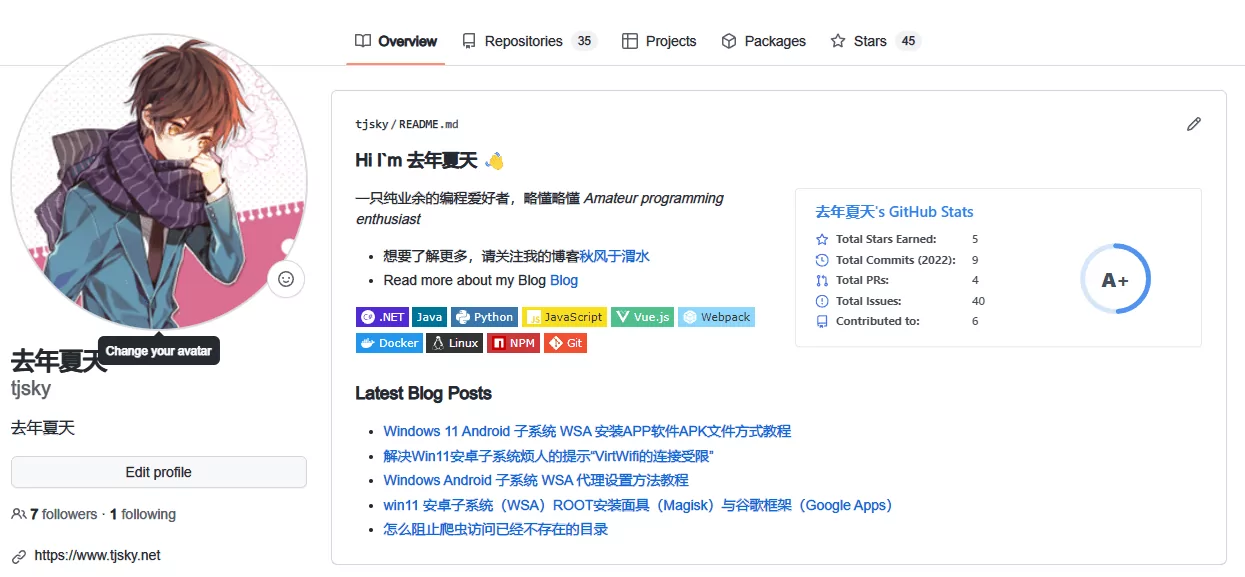Screen dimensions: 1245x577
Task: Open the Repositories tab
Action: click(x=528, y=41)
